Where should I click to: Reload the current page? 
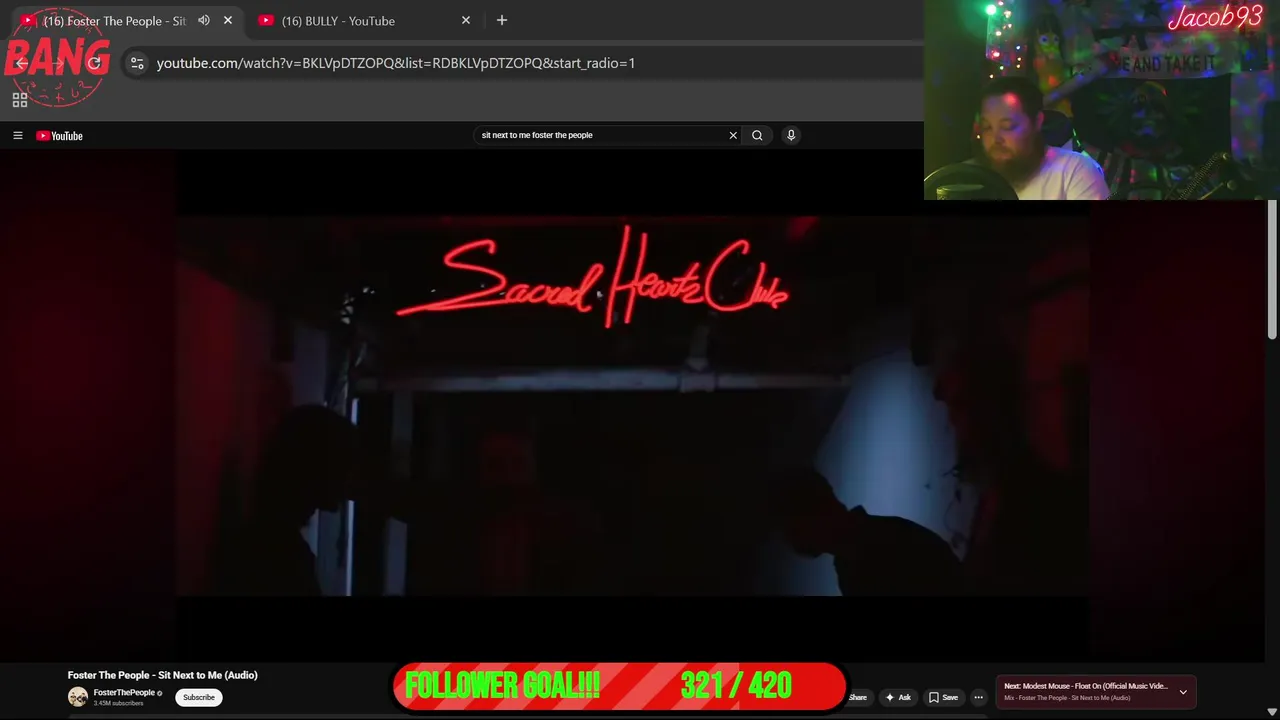94,63
